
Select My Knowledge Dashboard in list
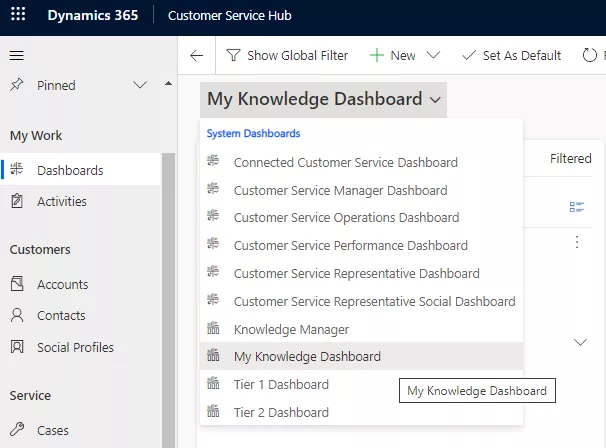tap(361, 356)
